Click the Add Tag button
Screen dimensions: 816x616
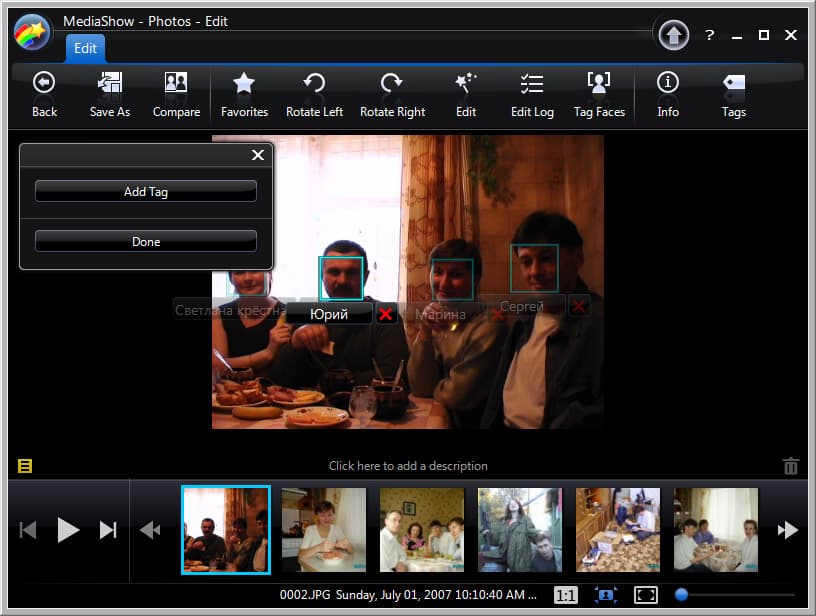point(146,191)
